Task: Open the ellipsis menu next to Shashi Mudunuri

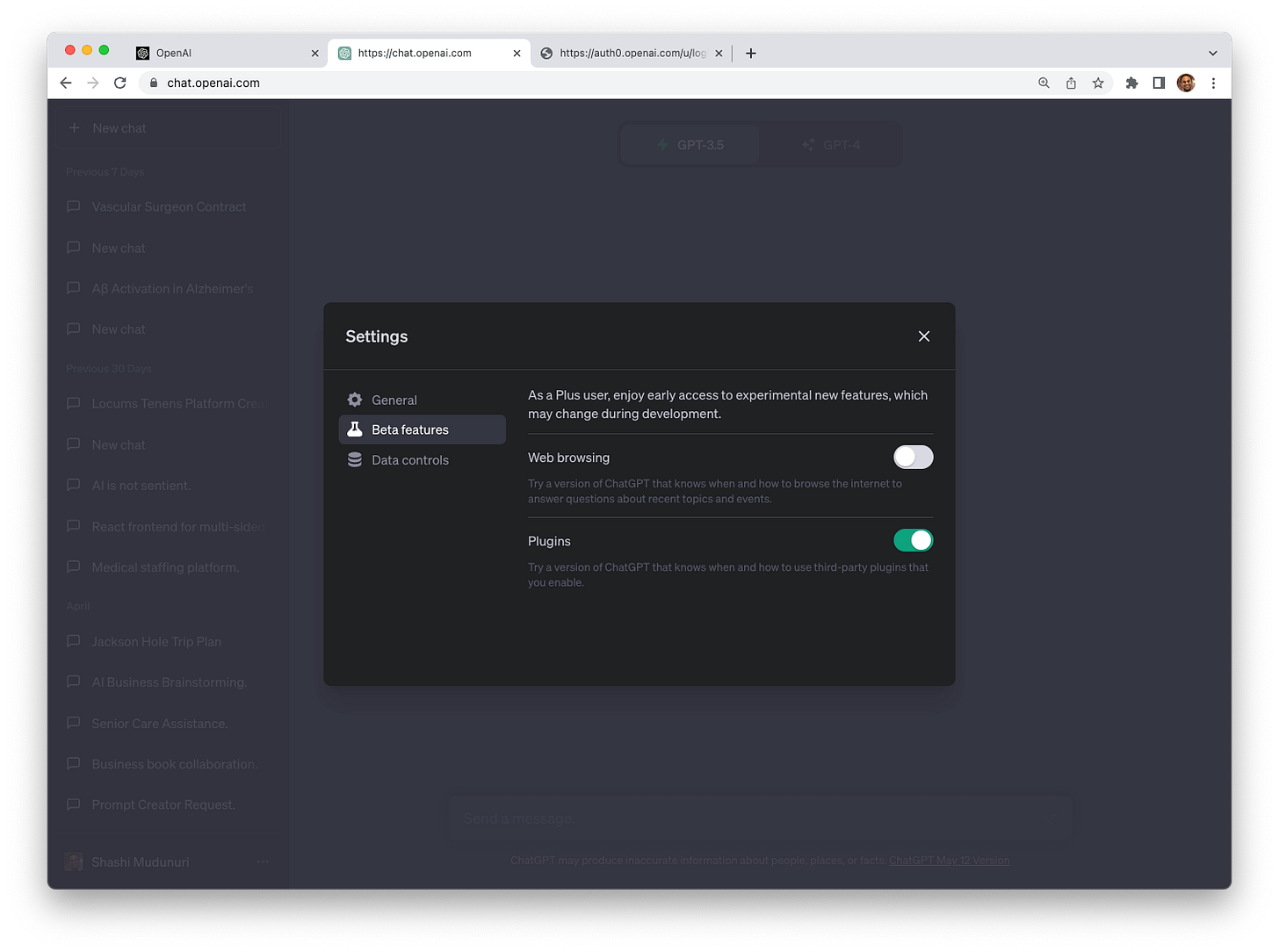Action: (262, 862)
